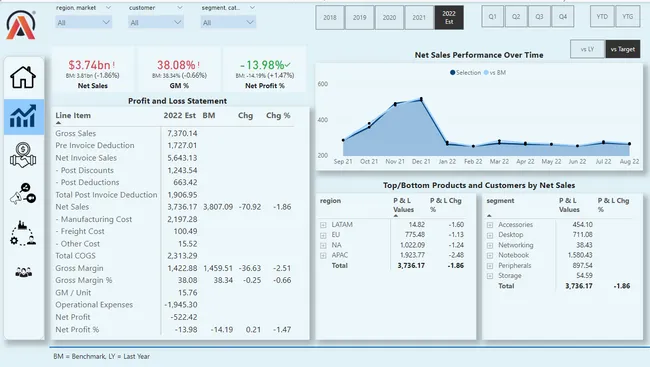
Task: Sort by the segment column header
Action: coord(500,201)
